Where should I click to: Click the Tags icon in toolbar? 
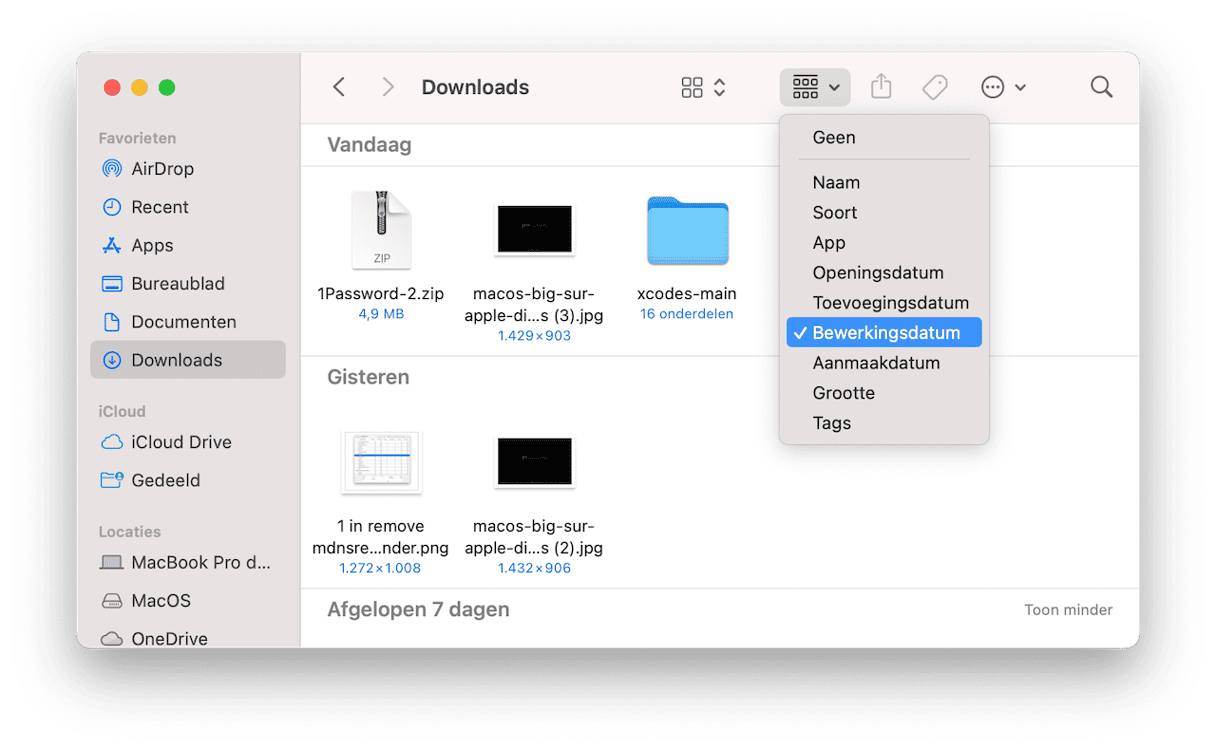click(934, 87)
